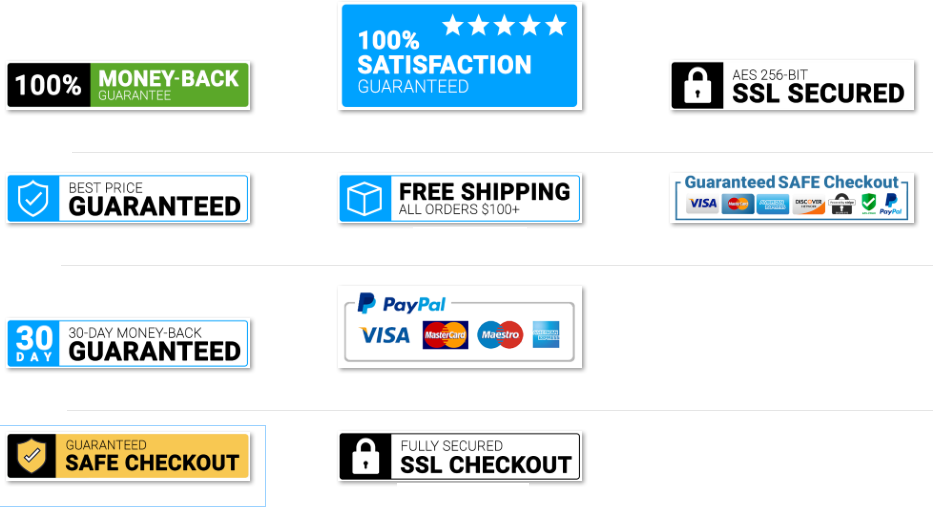The width and height of the screenshot is (933, 507).
Task: Select the 100% Money-Back Guarantee badge
Action: tap(128, 85)
